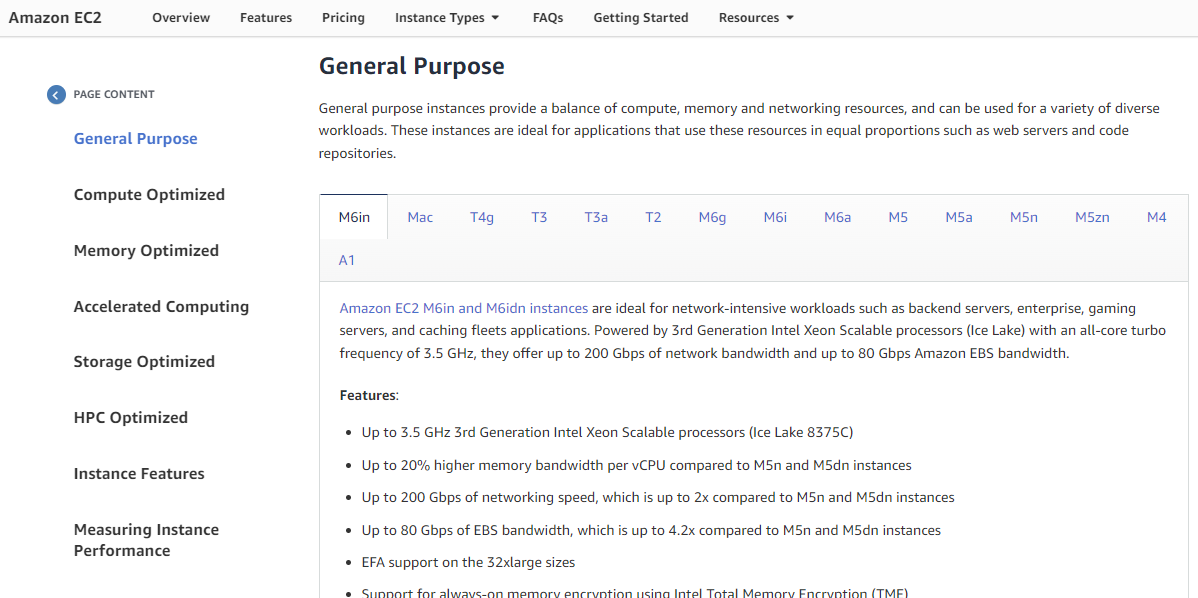
Task: Switch to the M6g tab
Action: (712, 218)
